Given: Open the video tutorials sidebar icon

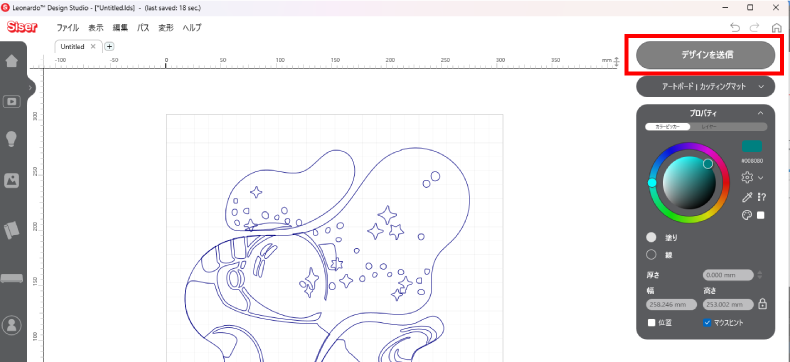Looking at the screenshot, I should [x=11, y=102].
